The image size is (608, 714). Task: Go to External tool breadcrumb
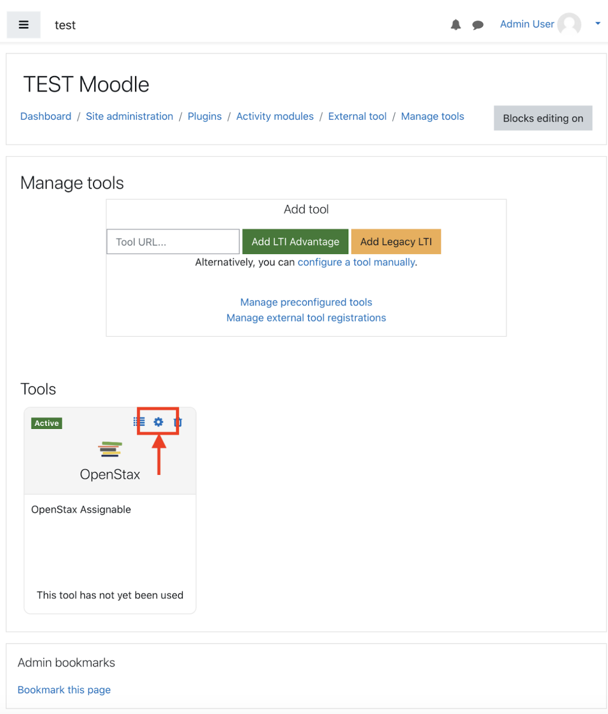357,116
